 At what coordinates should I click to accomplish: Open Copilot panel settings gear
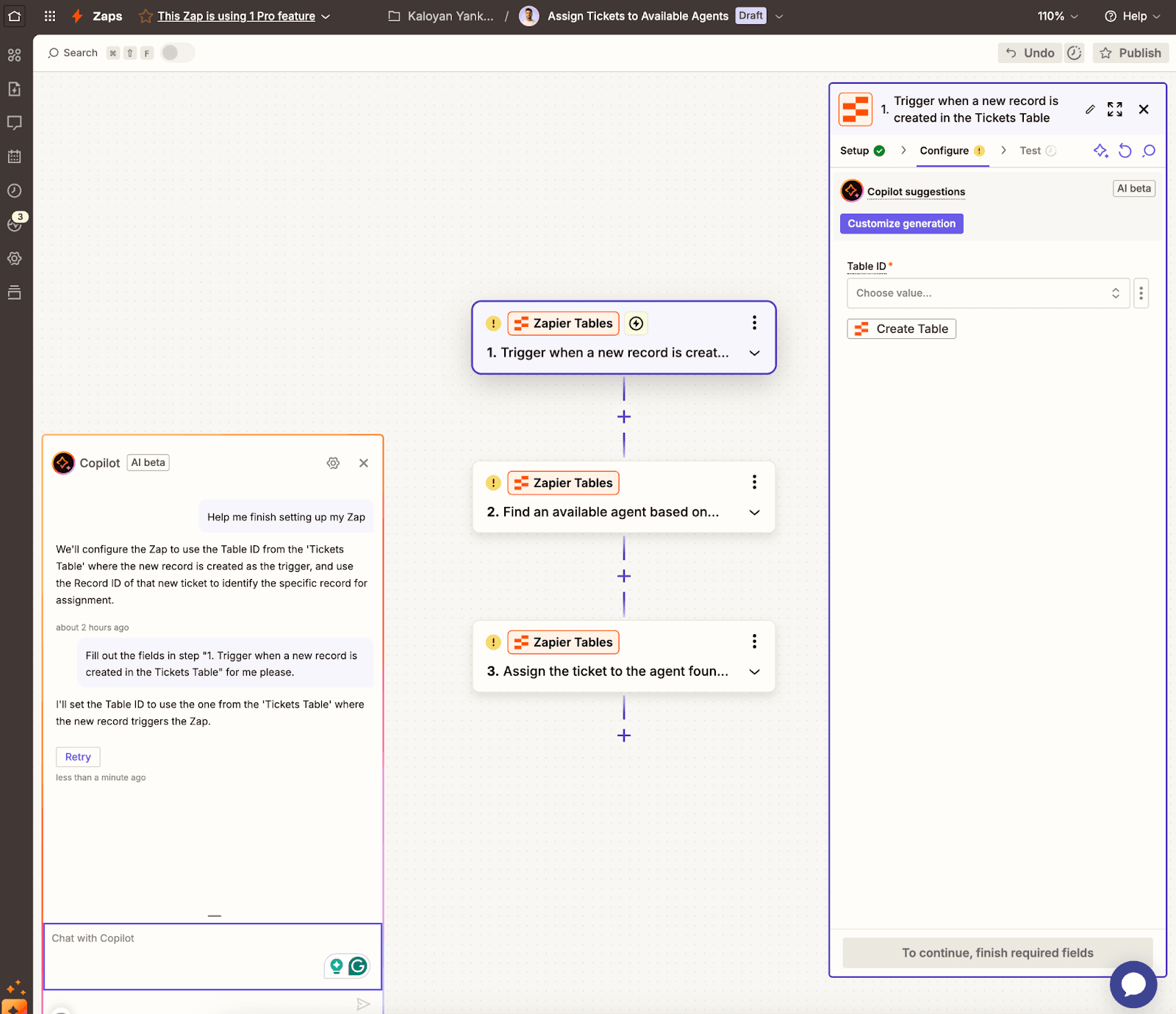pos(333,463)
